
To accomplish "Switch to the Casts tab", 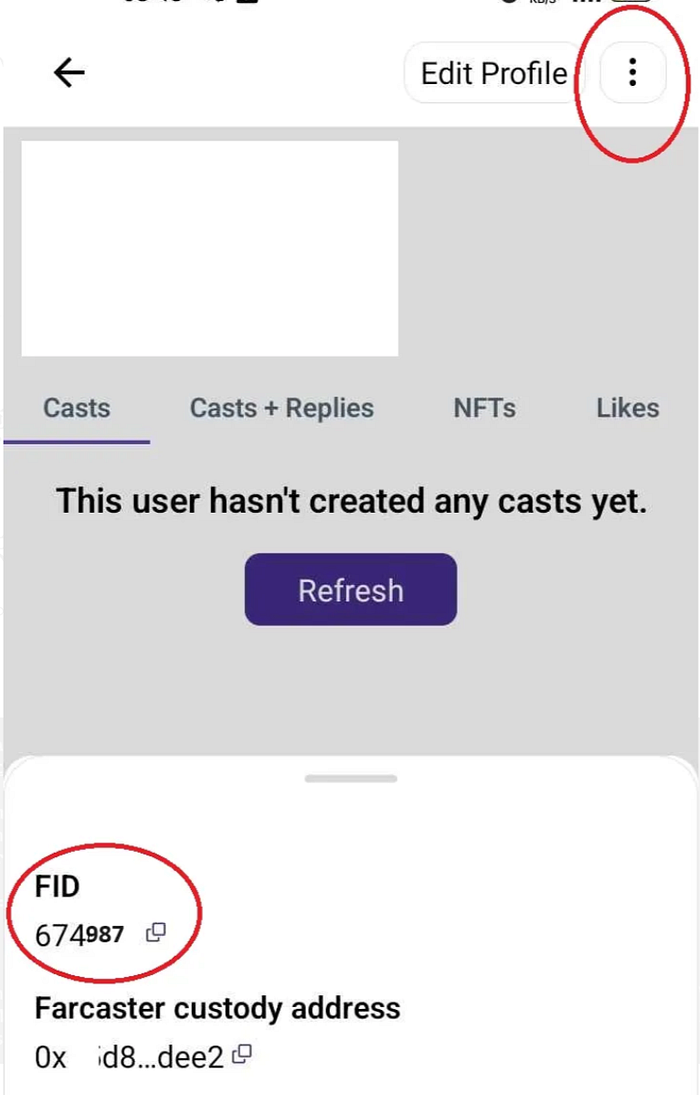I will click(x=77, y=408).
